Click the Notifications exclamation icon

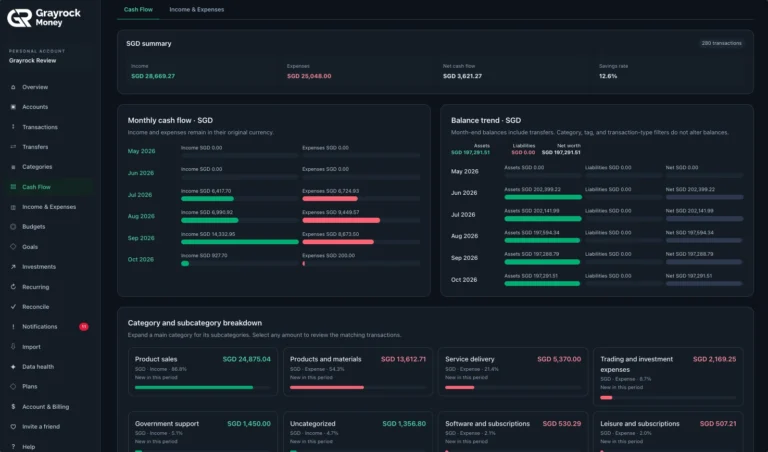click(13, 327)
